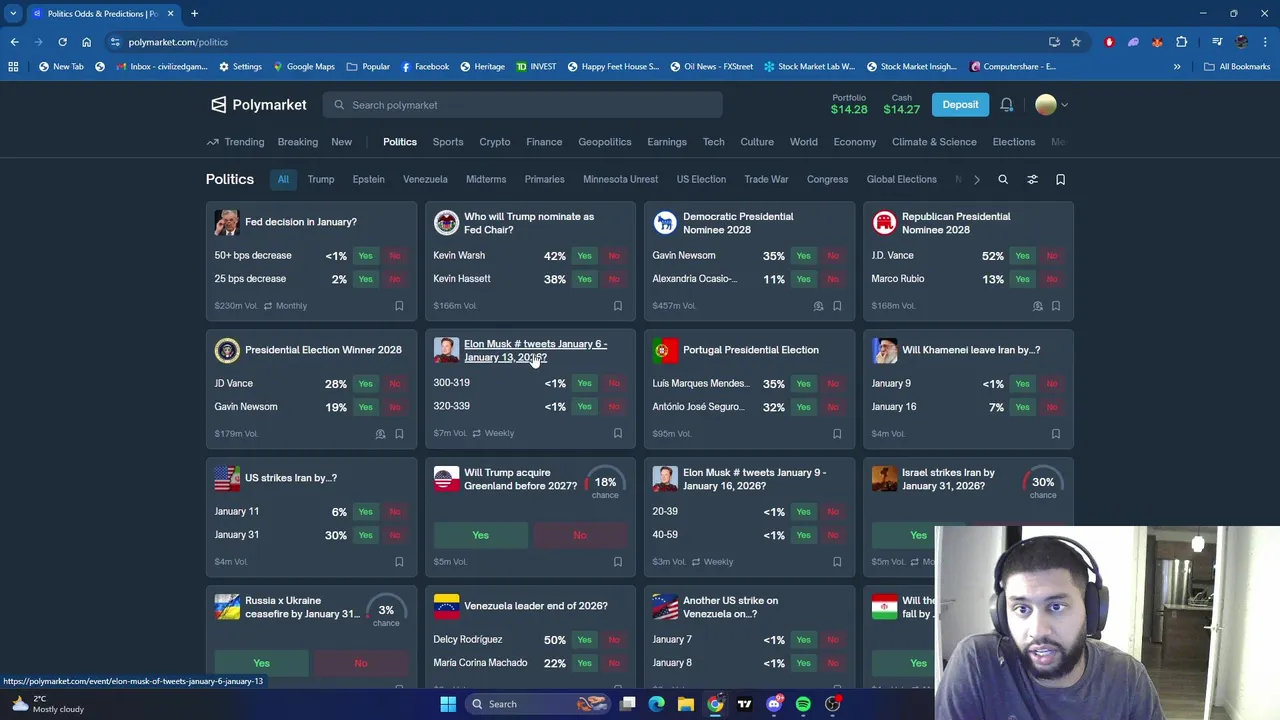Screen dimensions: 1280x720
Task: Select the Politics category tab
Action: [400, 142]
